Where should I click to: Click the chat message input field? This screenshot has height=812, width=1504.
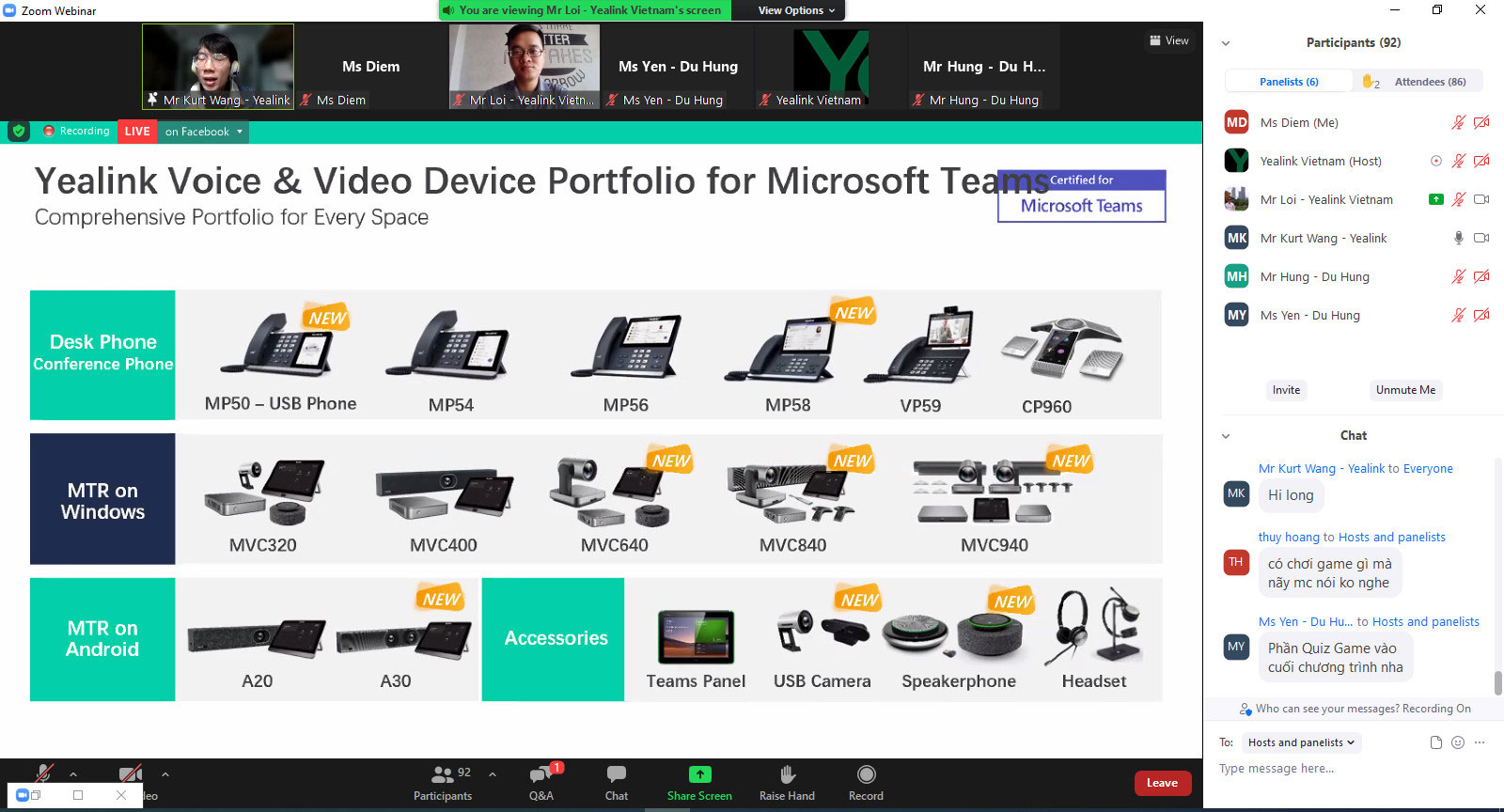coord(1352,769)
